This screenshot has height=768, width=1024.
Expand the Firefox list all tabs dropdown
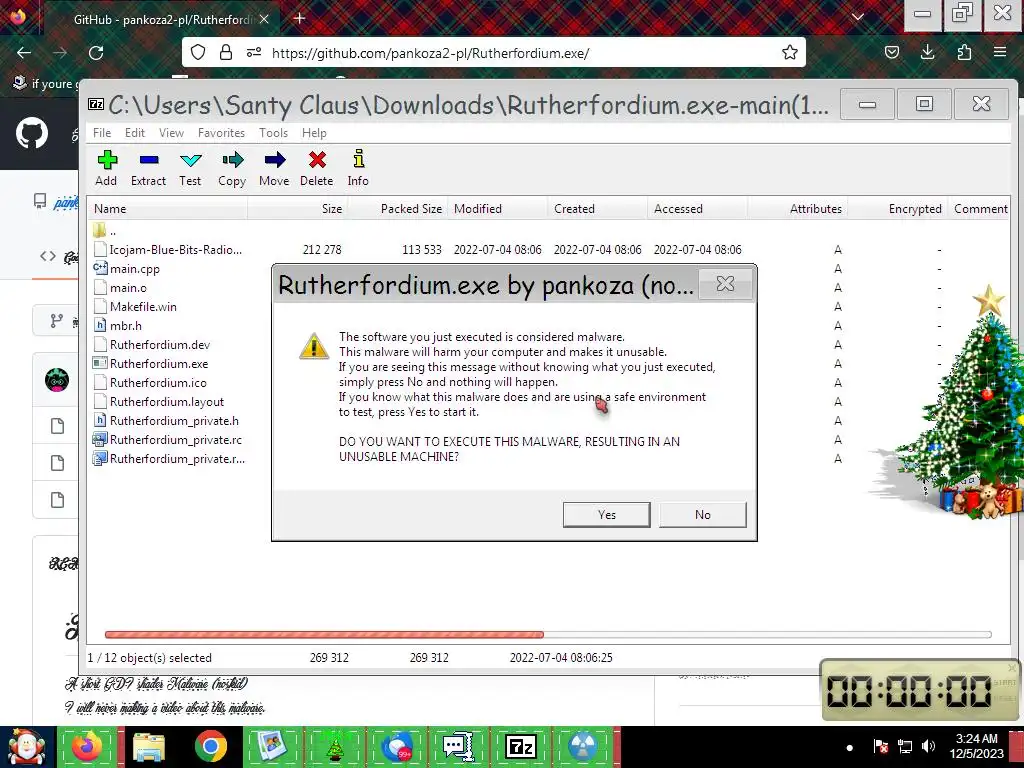coord(858,17)
